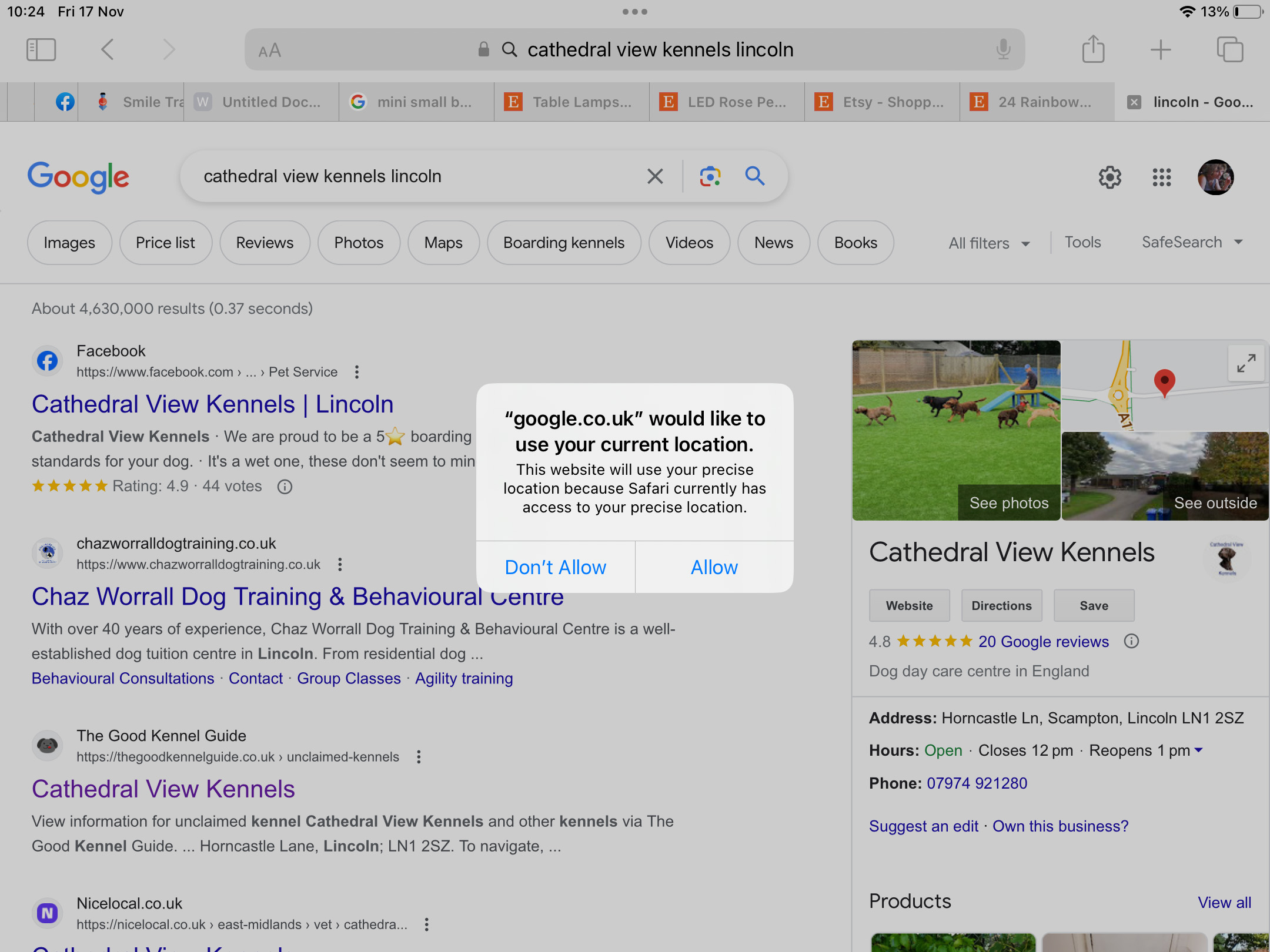Open the Google apps grid
This screenshot has width=1270, height=952.
coord(1161,177)
